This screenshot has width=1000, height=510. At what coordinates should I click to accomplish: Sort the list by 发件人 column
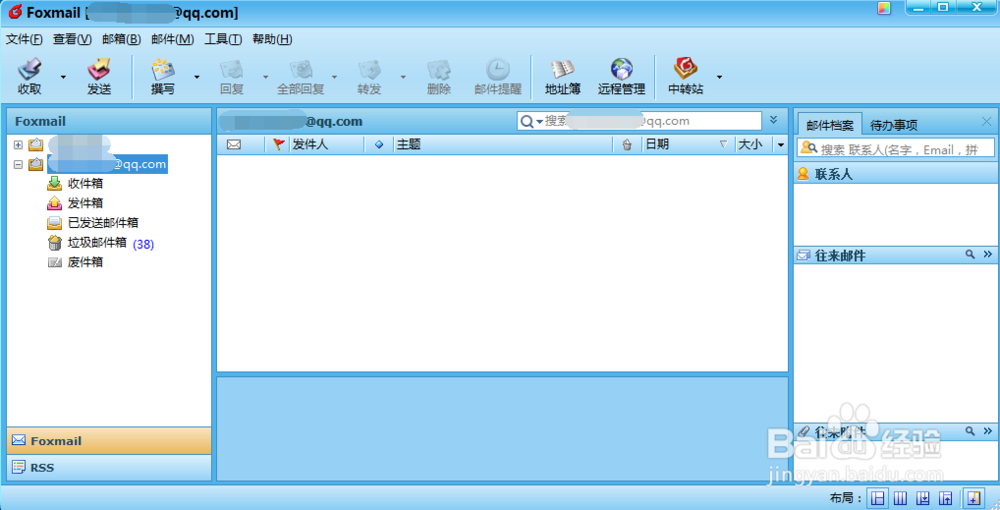click(327, 145)
